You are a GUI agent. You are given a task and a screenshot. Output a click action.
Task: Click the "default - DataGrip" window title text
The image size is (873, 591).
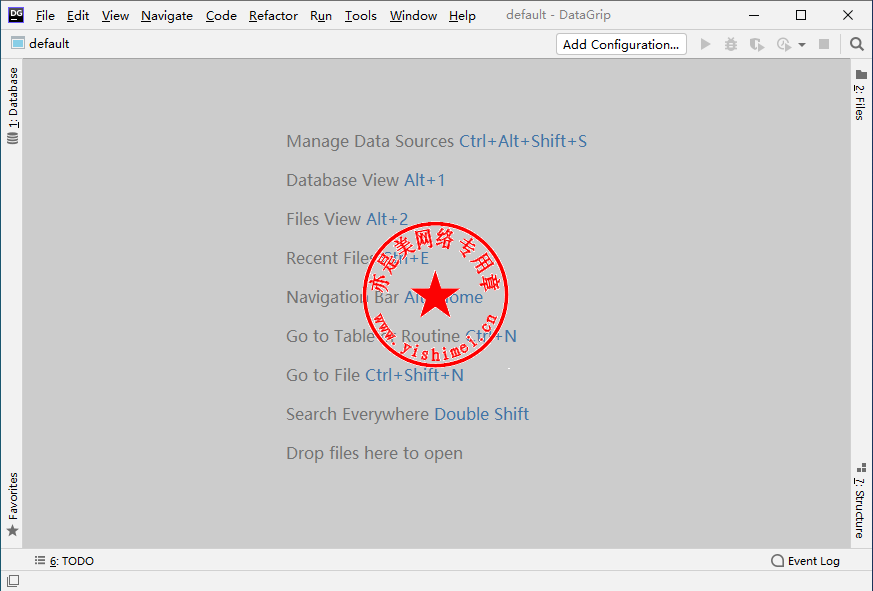[x=558, y=15]
